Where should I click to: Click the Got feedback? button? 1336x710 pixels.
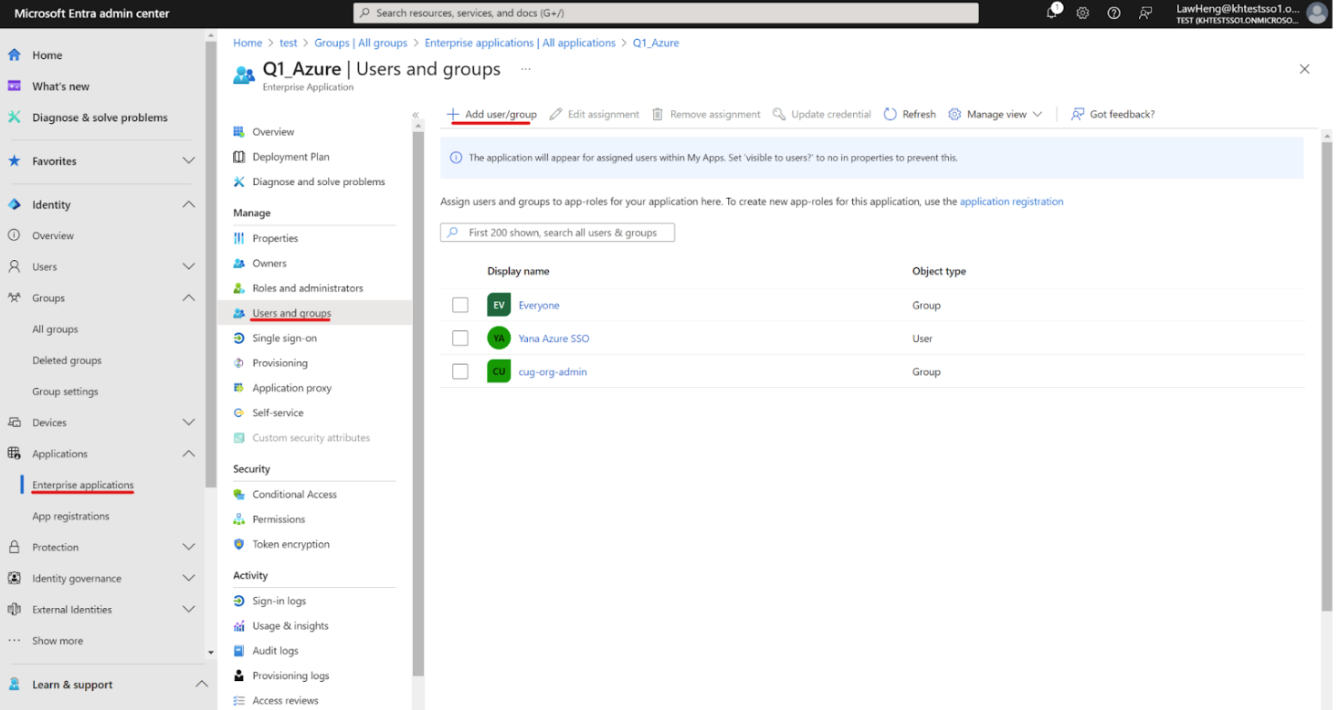pyautogui.click(x=1112, y=114)
